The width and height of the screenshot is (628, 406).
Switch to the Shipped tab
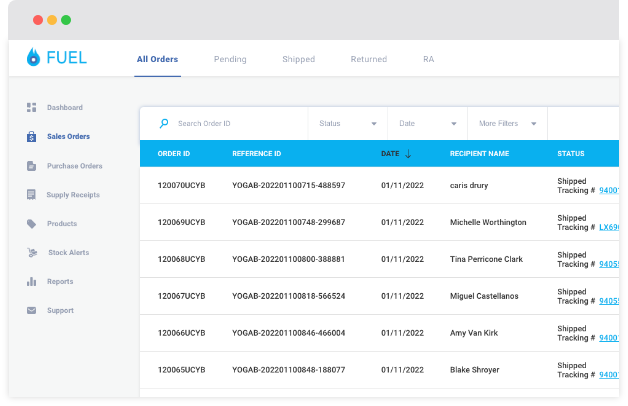[298, 59]
